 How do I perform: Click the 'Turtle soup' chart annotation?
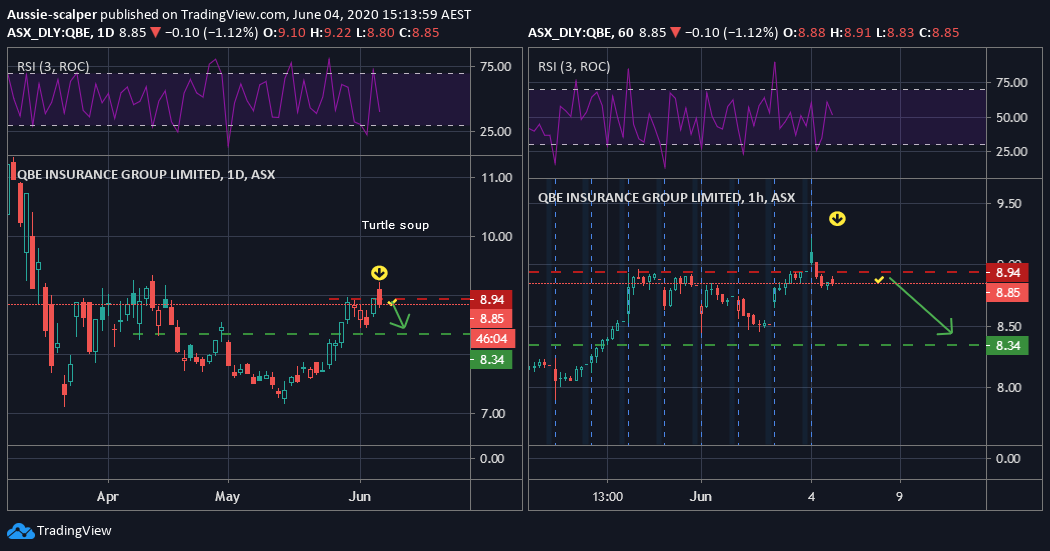coord(395,225)
